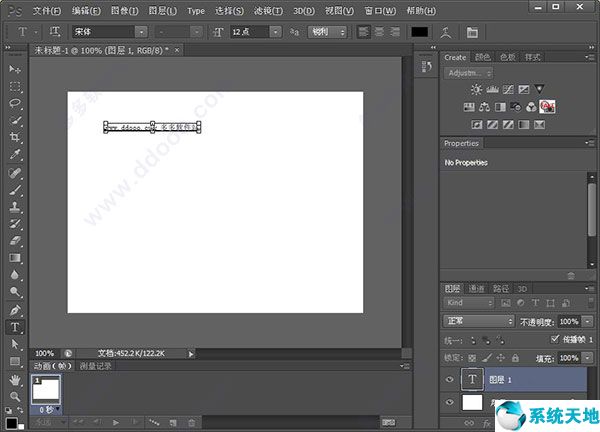Add a Color Balance adjustment
The height and width of the screenshot is (432, 600).
point(483,107)
